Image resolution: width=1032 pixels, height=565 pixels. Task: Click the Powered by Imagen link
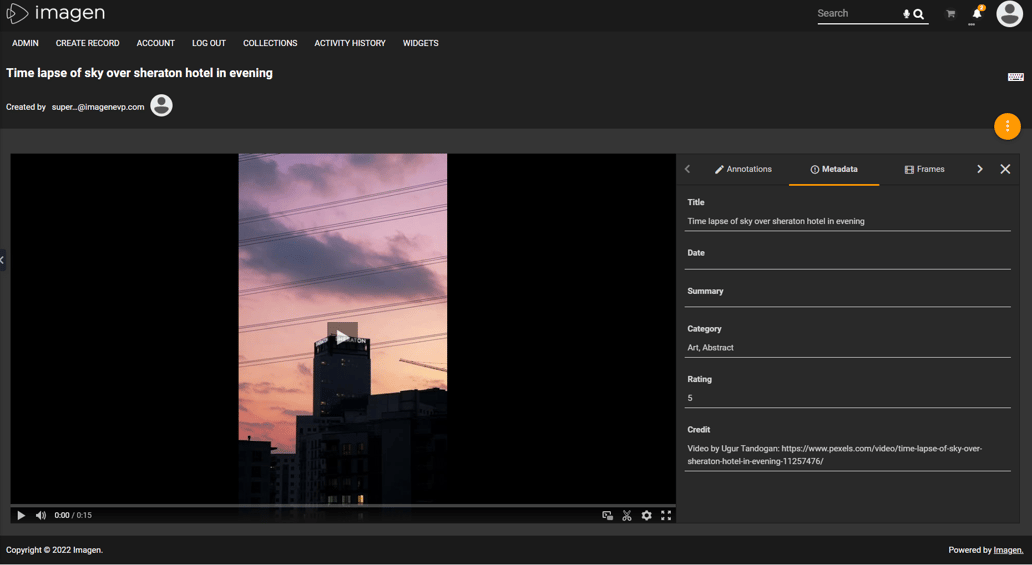(1008, 550)
